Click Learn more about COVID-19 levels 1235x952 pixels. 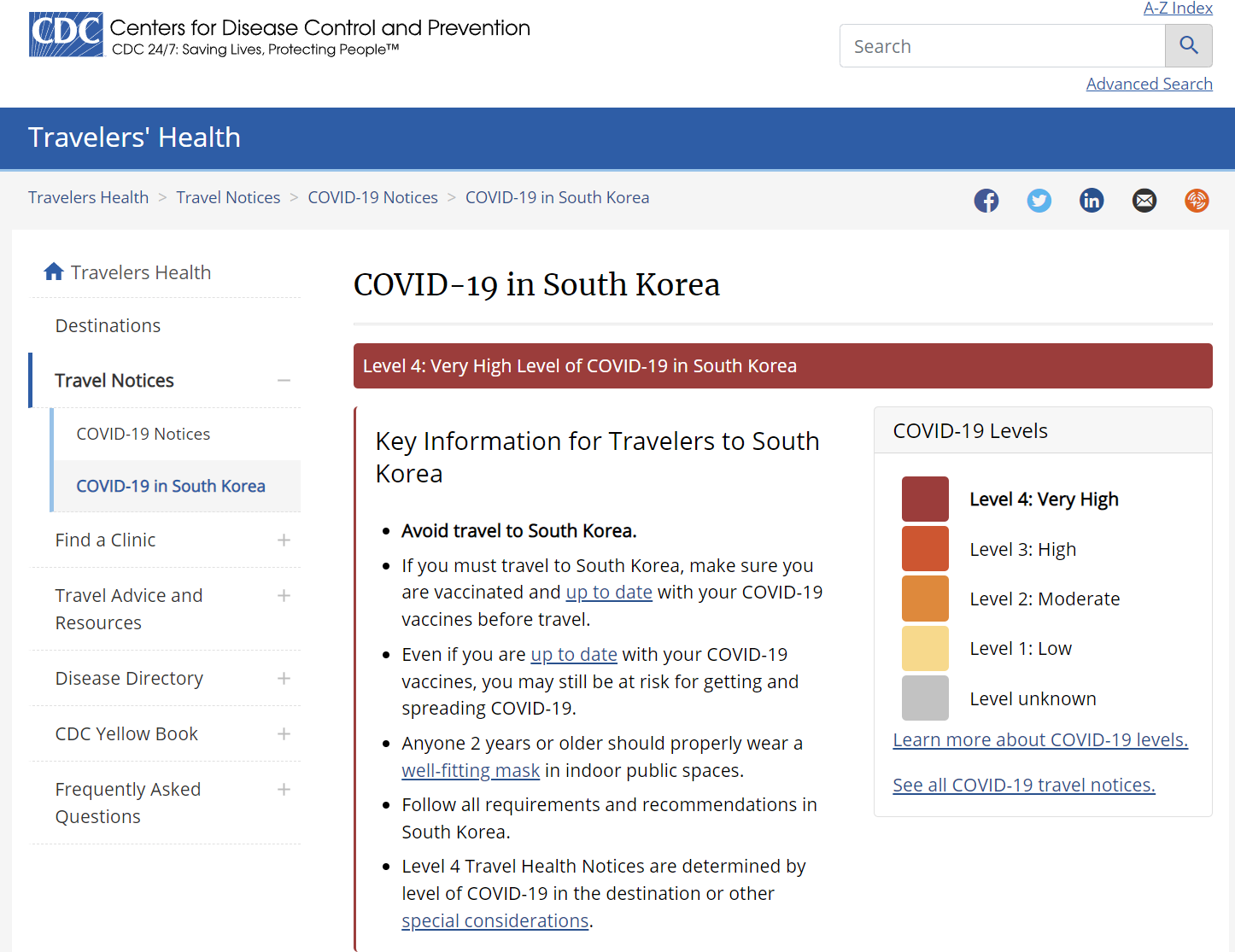[1040, 739]
